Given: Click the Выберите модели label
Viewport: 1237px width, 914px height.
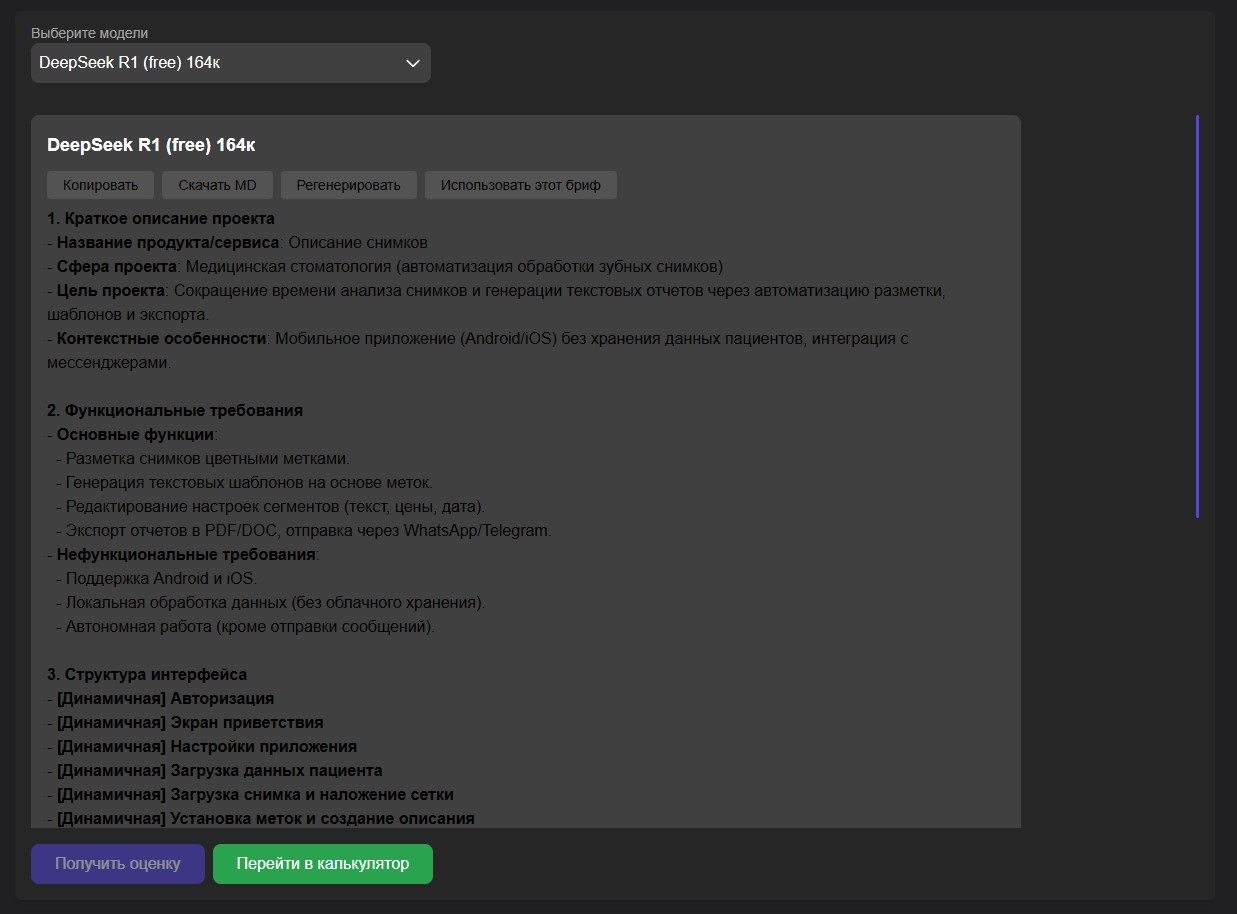Looking at the screenshot, I should 89,33.
